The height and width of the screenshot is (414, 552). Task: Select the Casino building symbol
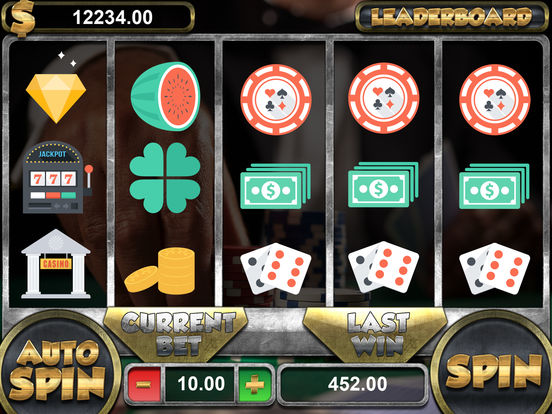[x=56, y=264]
